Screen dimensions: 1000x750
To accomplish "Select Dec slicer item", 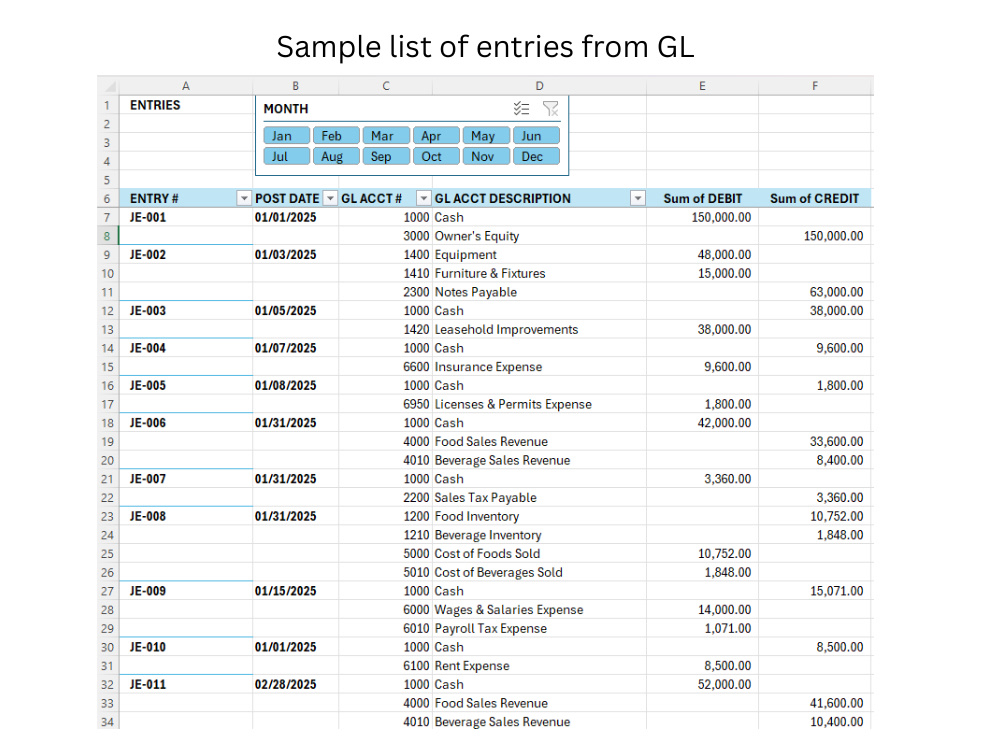I will click(x=536, y=156).
